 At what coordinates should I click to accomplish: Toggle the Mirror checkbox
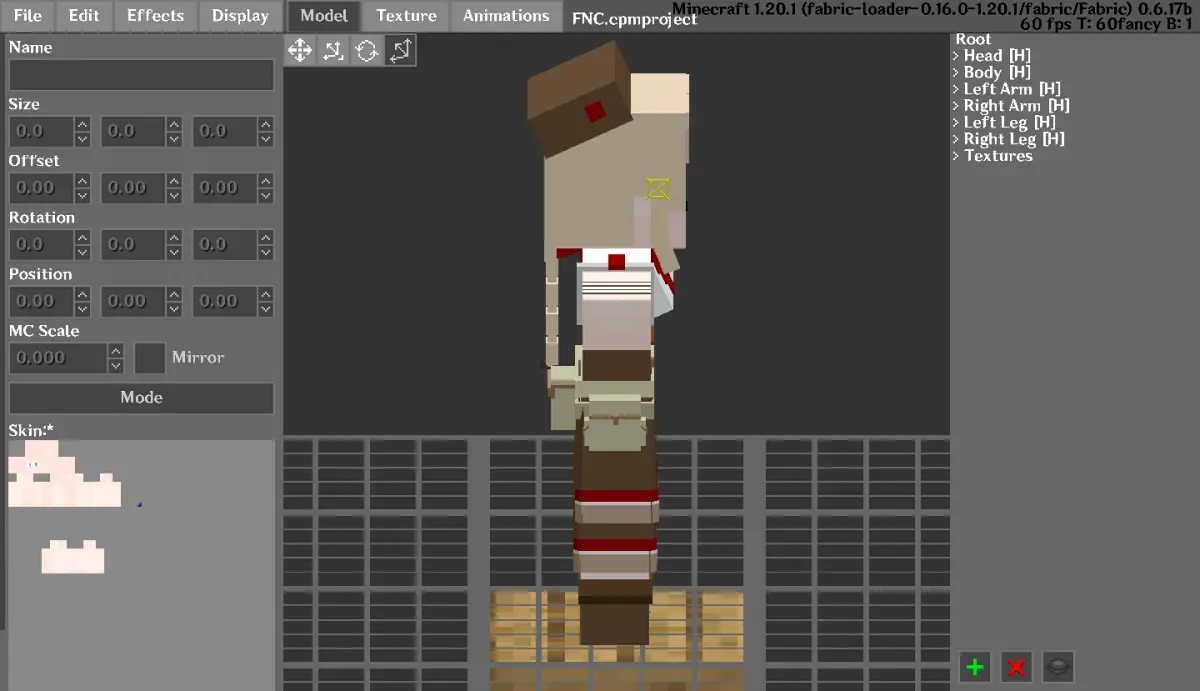pos(150,358)
